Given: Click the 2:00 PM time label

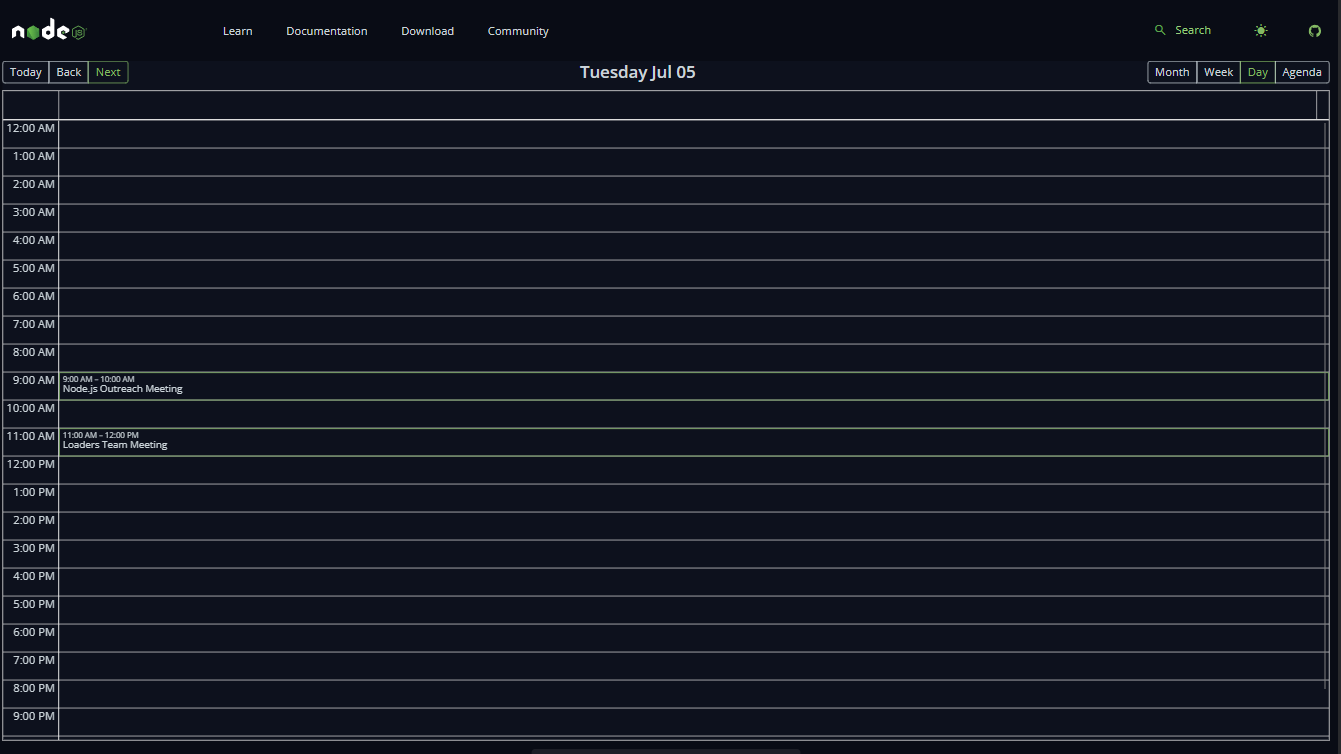Looking at the screenshot, I should coord(34,520).
